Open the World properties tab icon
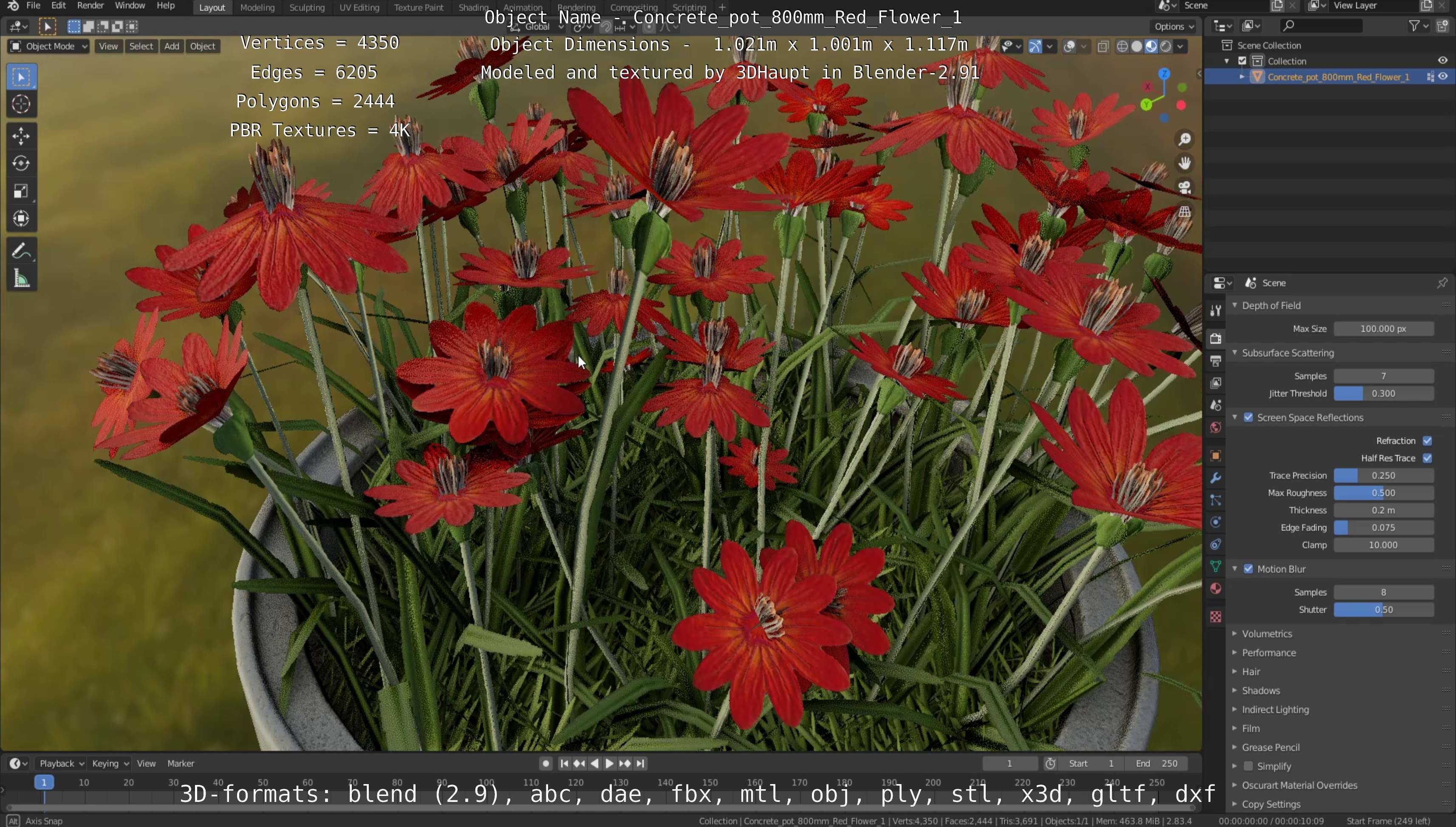1456x827 pixels. pyautogui.click(x=1215, y=427)
